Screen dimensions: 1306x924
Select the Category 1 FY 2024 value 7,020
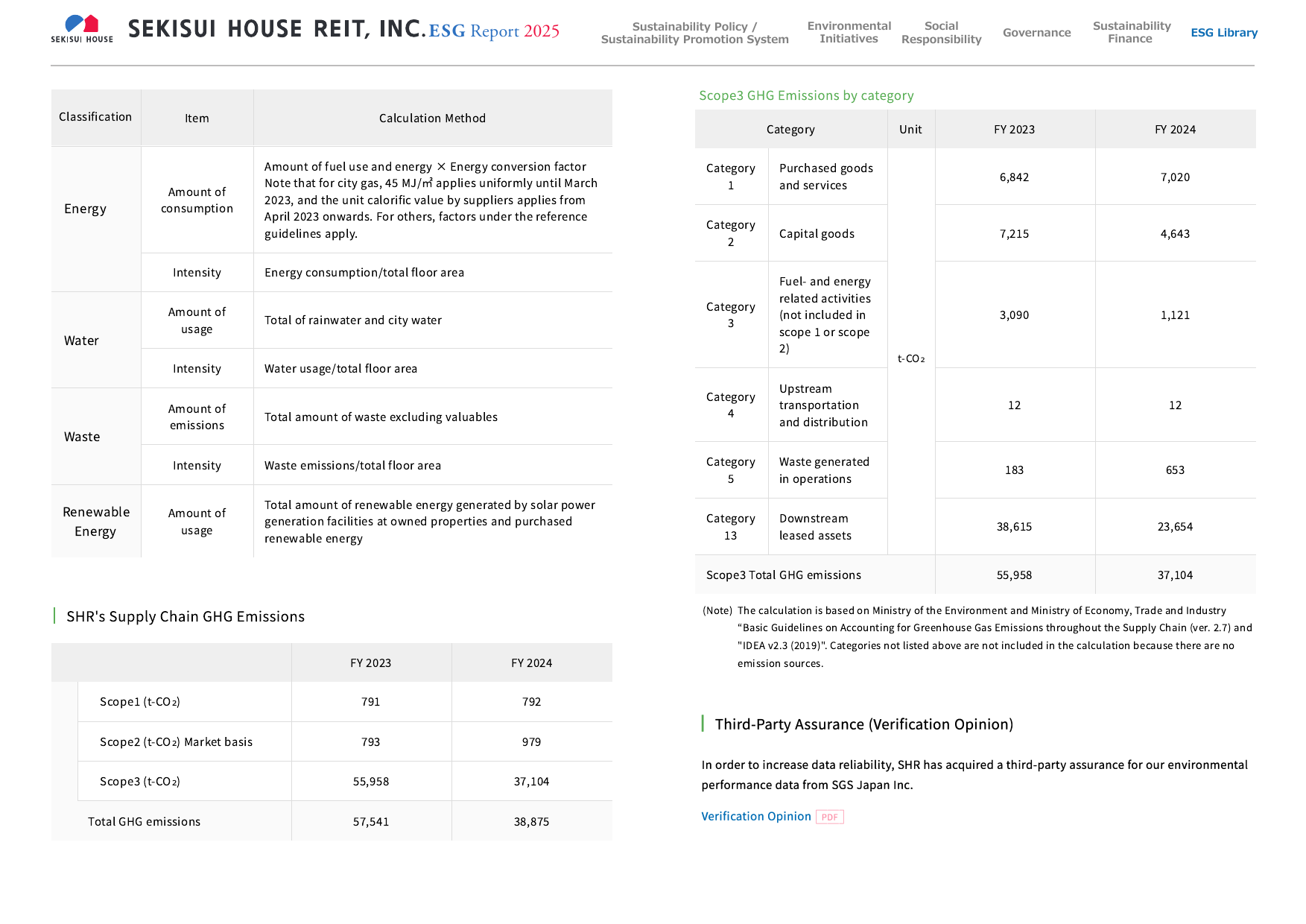tap(1175, 177)
